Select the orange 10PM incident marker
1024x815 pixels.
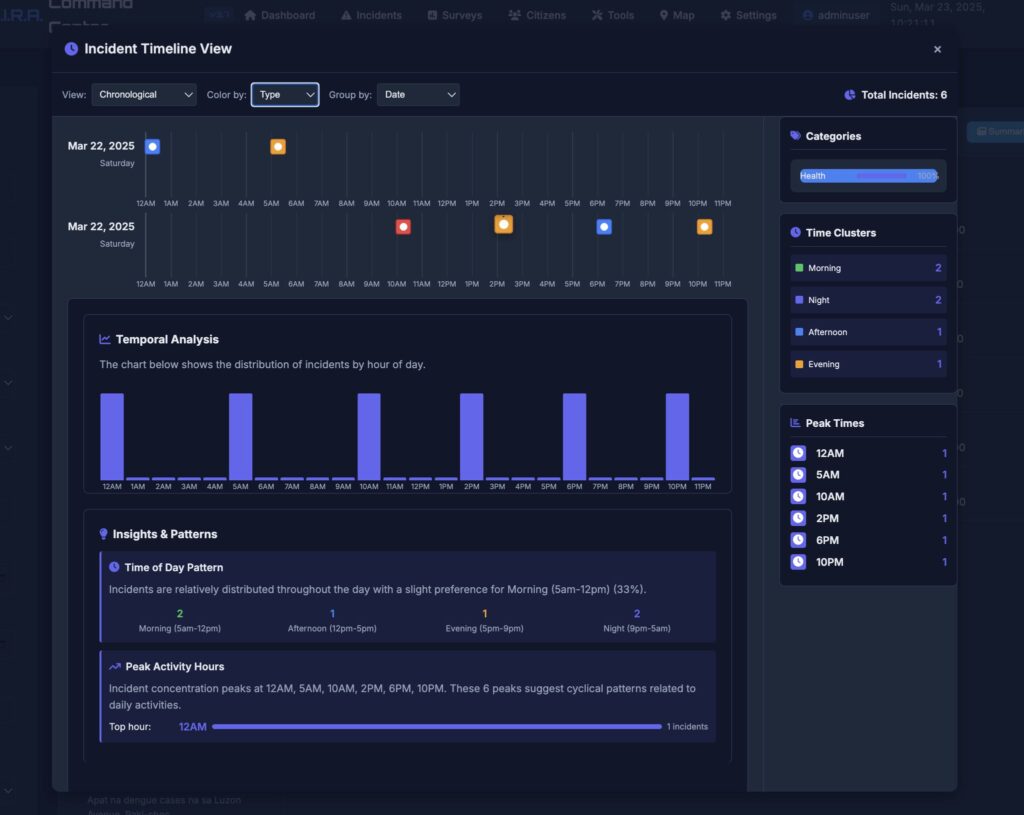pyautogui.click(x=704, y=227)
